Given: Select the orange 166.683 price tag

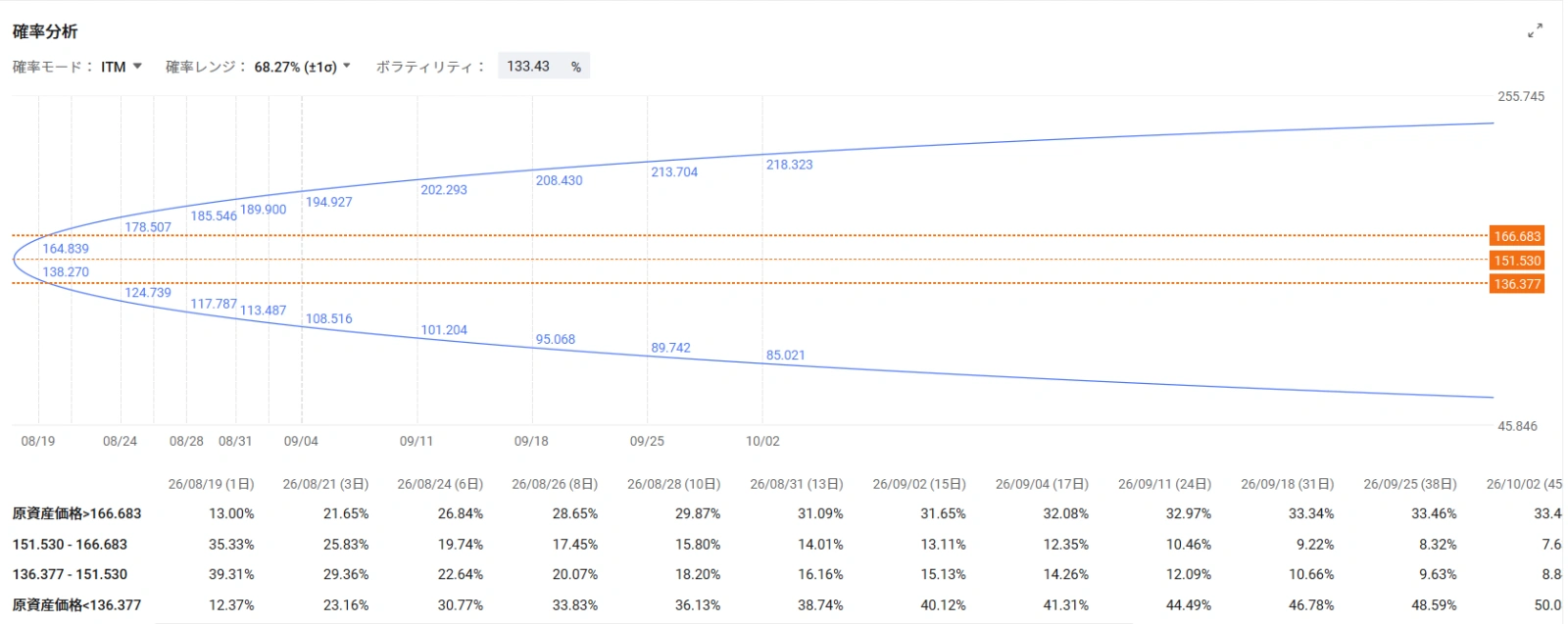Looking at the screenshot, I should pyautogui.click(x=1517, y=236).
